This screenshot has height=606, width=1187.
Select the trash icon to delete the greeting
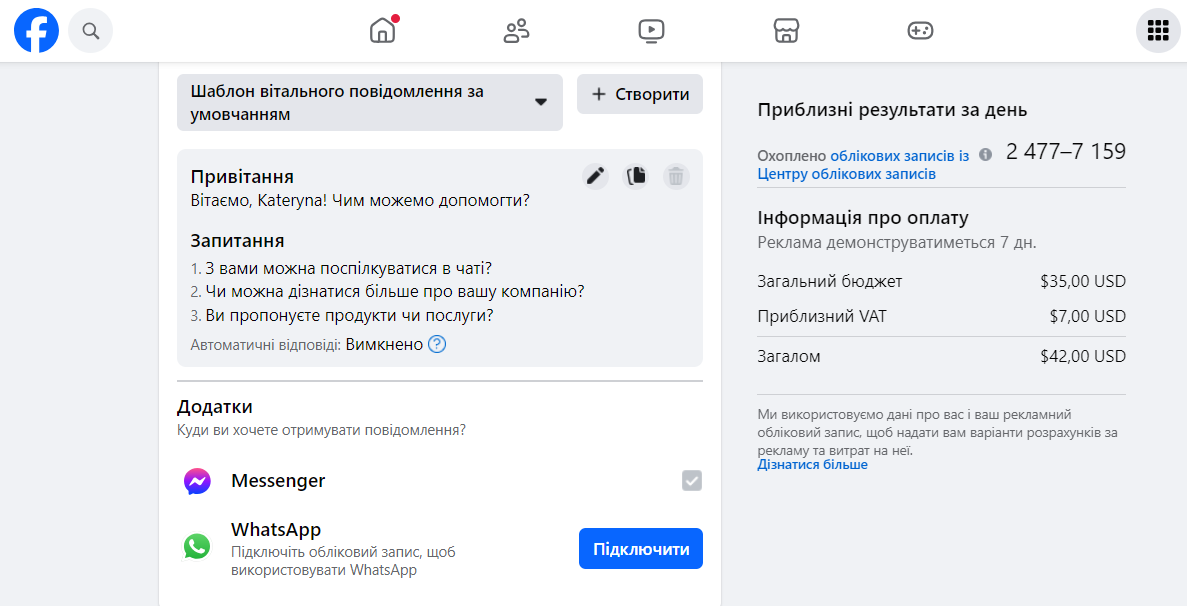coord(676,176)
